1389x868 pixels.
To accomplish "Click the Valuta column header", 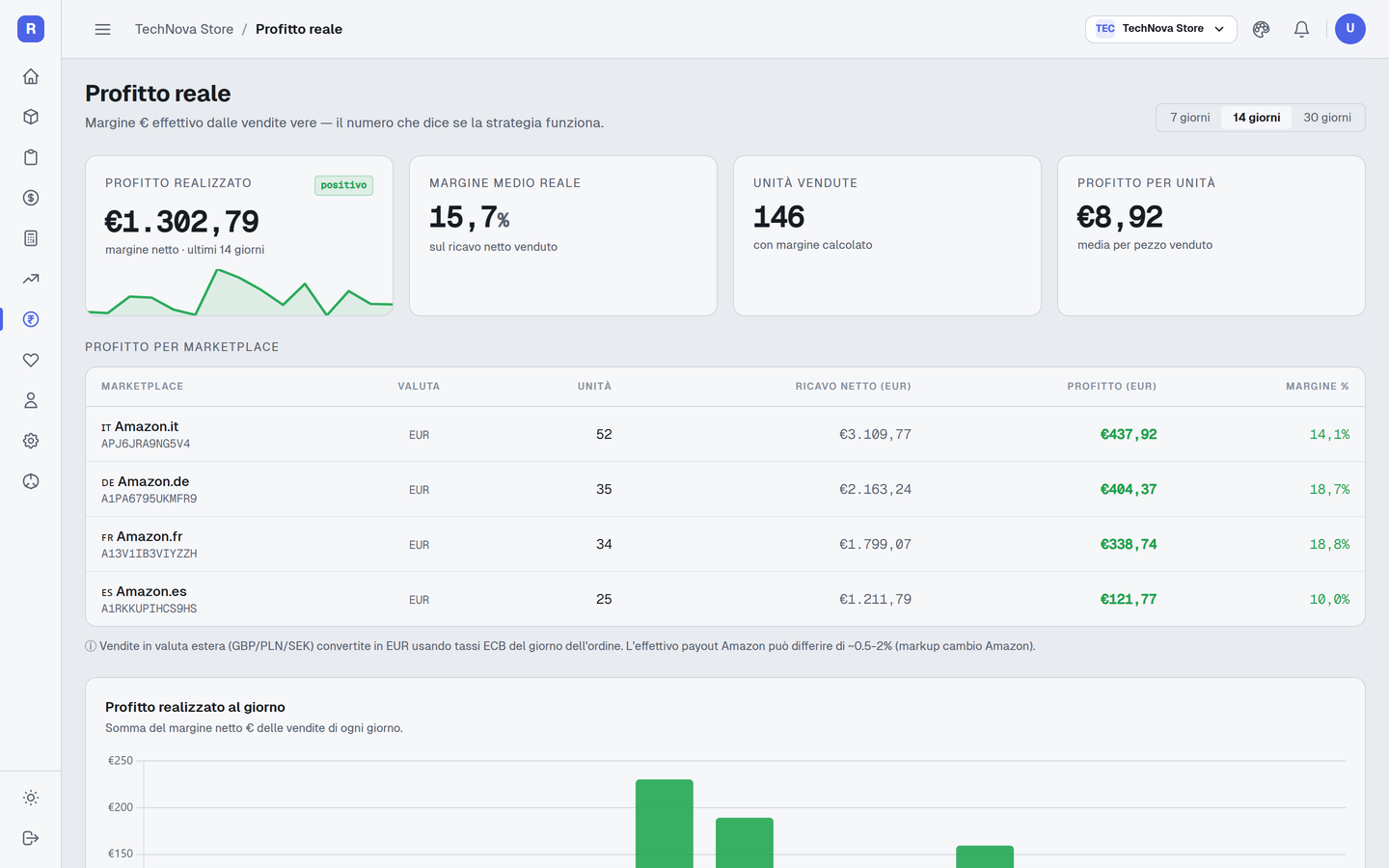I will 419,386.
